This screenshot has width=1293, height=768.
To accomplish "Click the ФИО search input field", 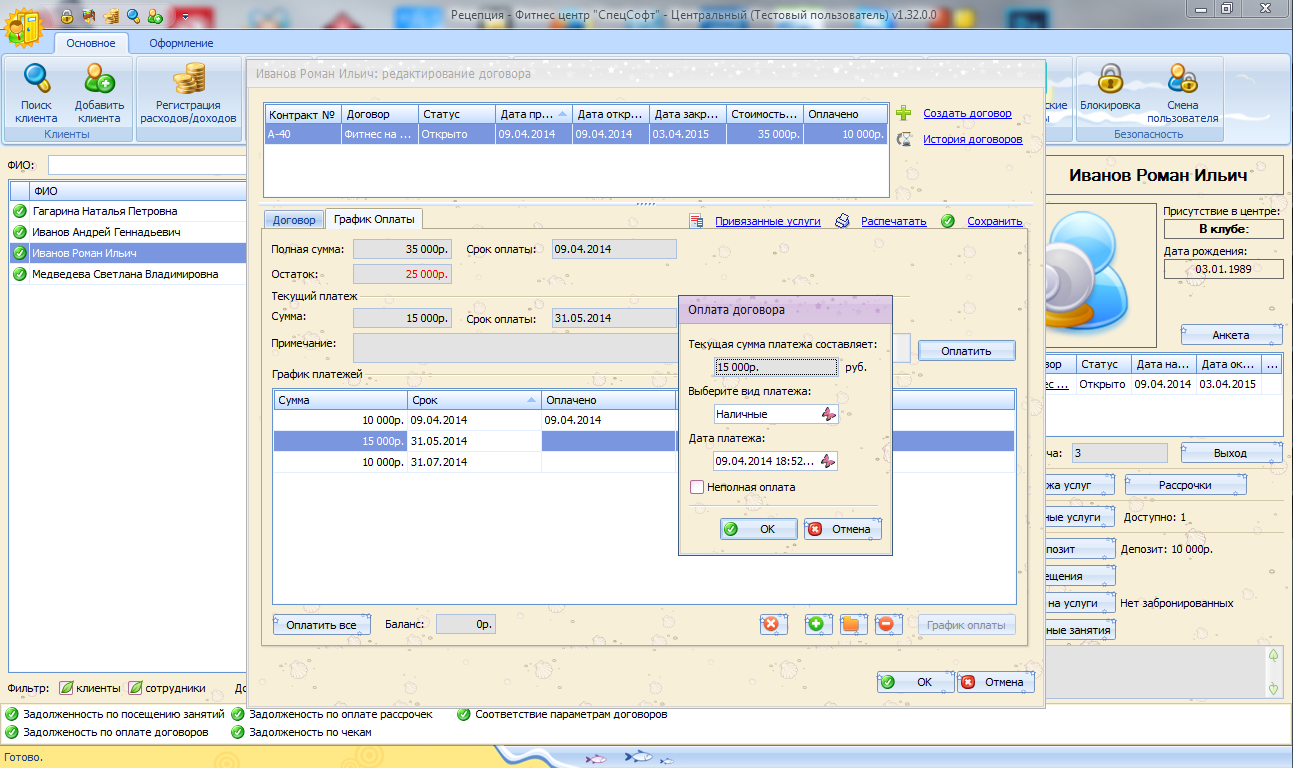I will pyautogui.click(x=146, y=165).
